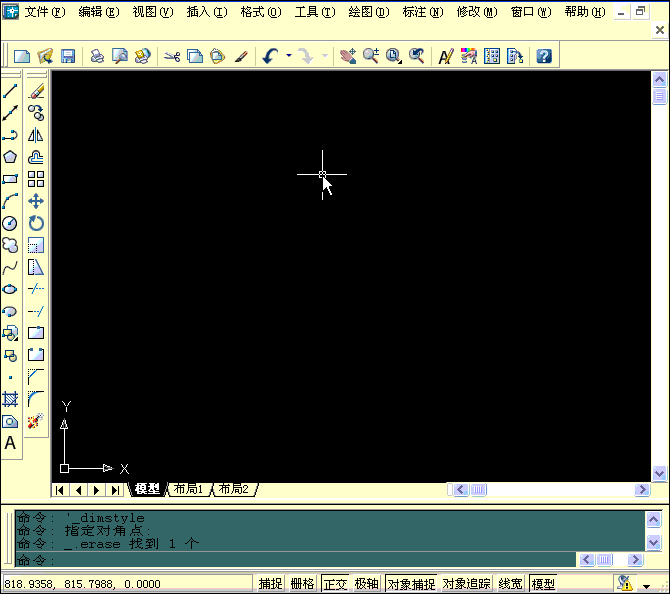Switch to the 布局1 tab
This screenshot has width=670, height=594.
pos(188,489)
